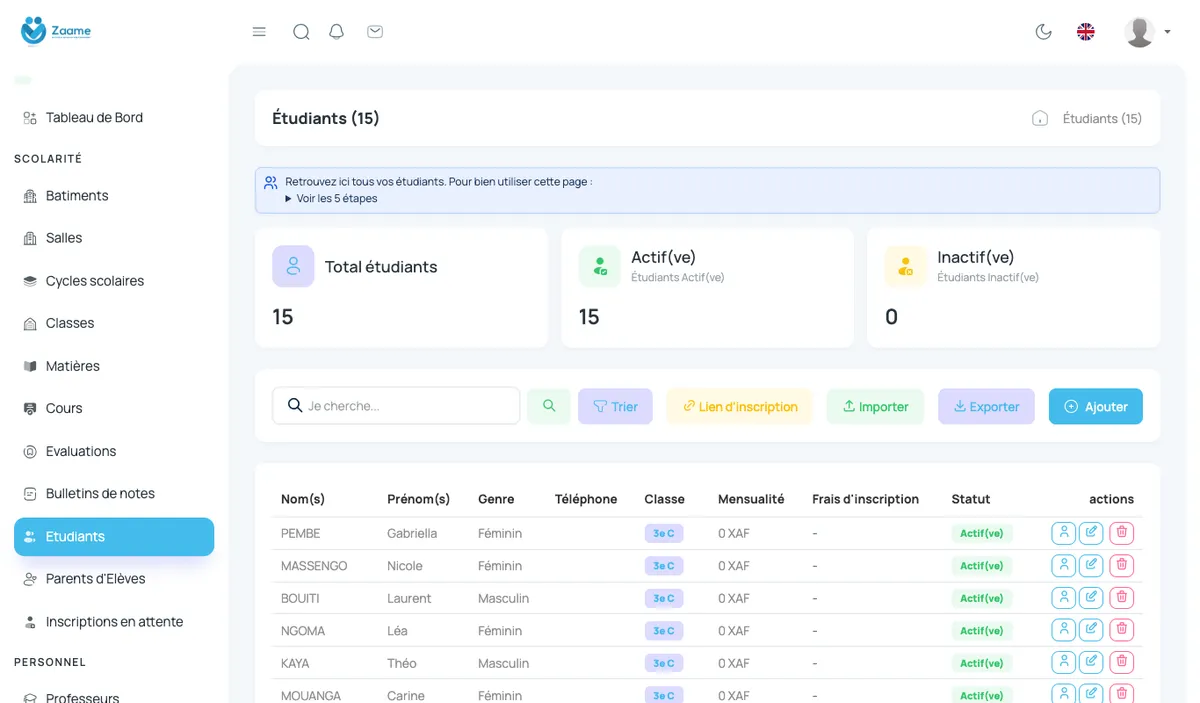Edit student KAYA Théo
Viewport: 1200px width, 703px height.
1091,663
